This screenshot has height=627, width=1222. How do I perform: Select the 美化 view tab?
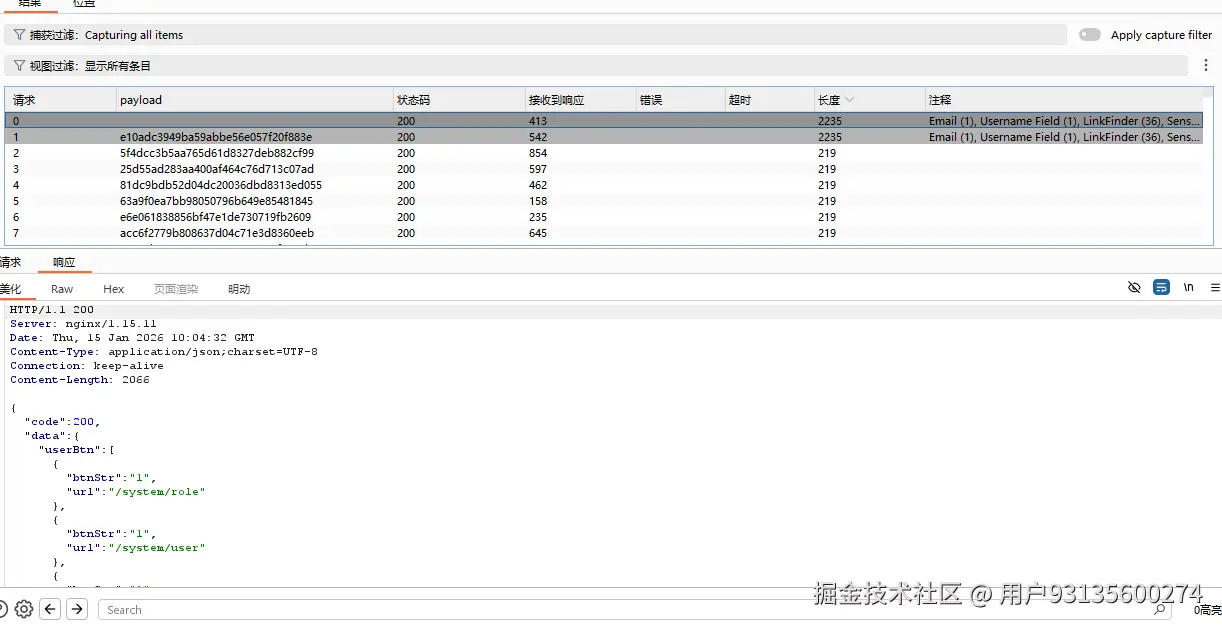pyautogui.click(x=10, y=289)
